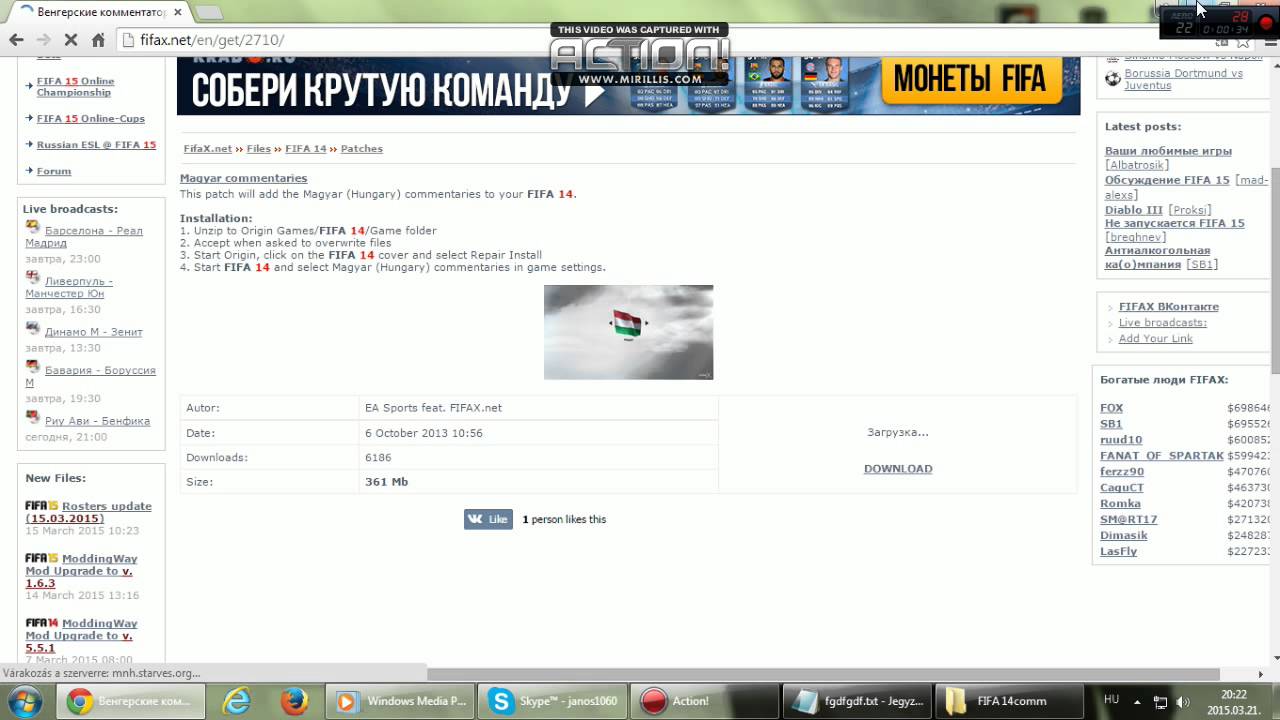Open the Hungarian flag preview thumbnail
The width and height of the screenshot is (1280, 720).
click(628, 332)
